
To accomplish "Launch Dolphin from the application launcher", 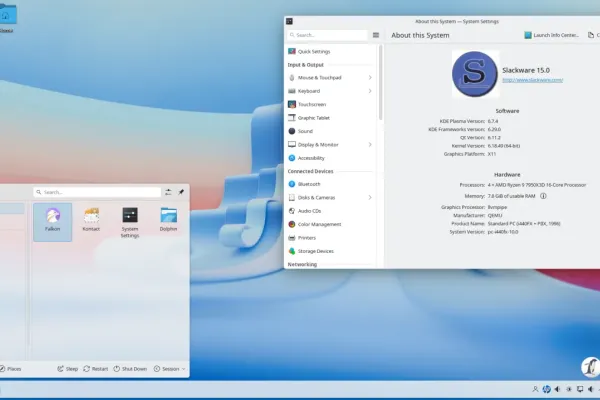I will click(x=168, y=220).
